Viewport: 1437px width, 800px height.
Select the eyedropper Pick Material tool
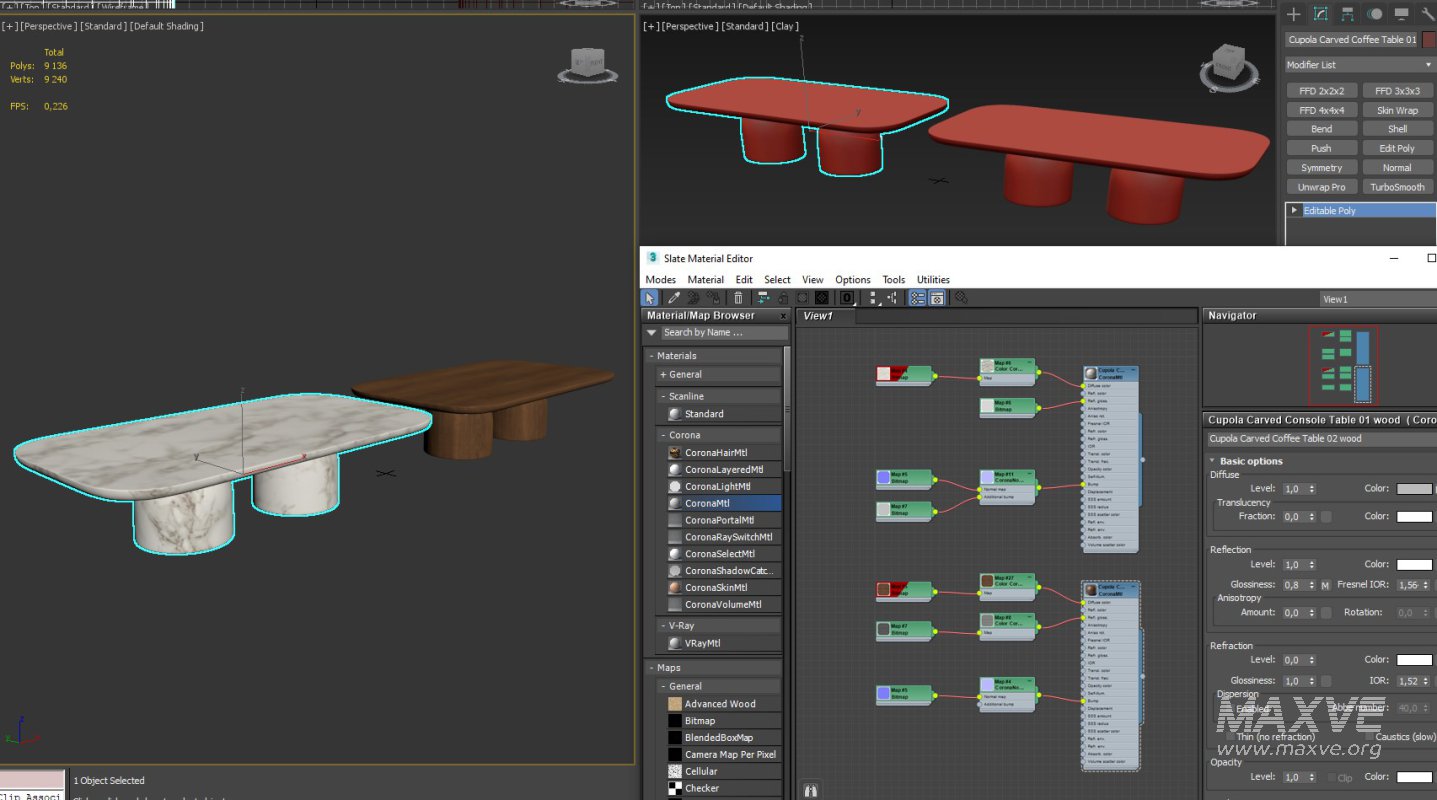(x=674, y=298)
